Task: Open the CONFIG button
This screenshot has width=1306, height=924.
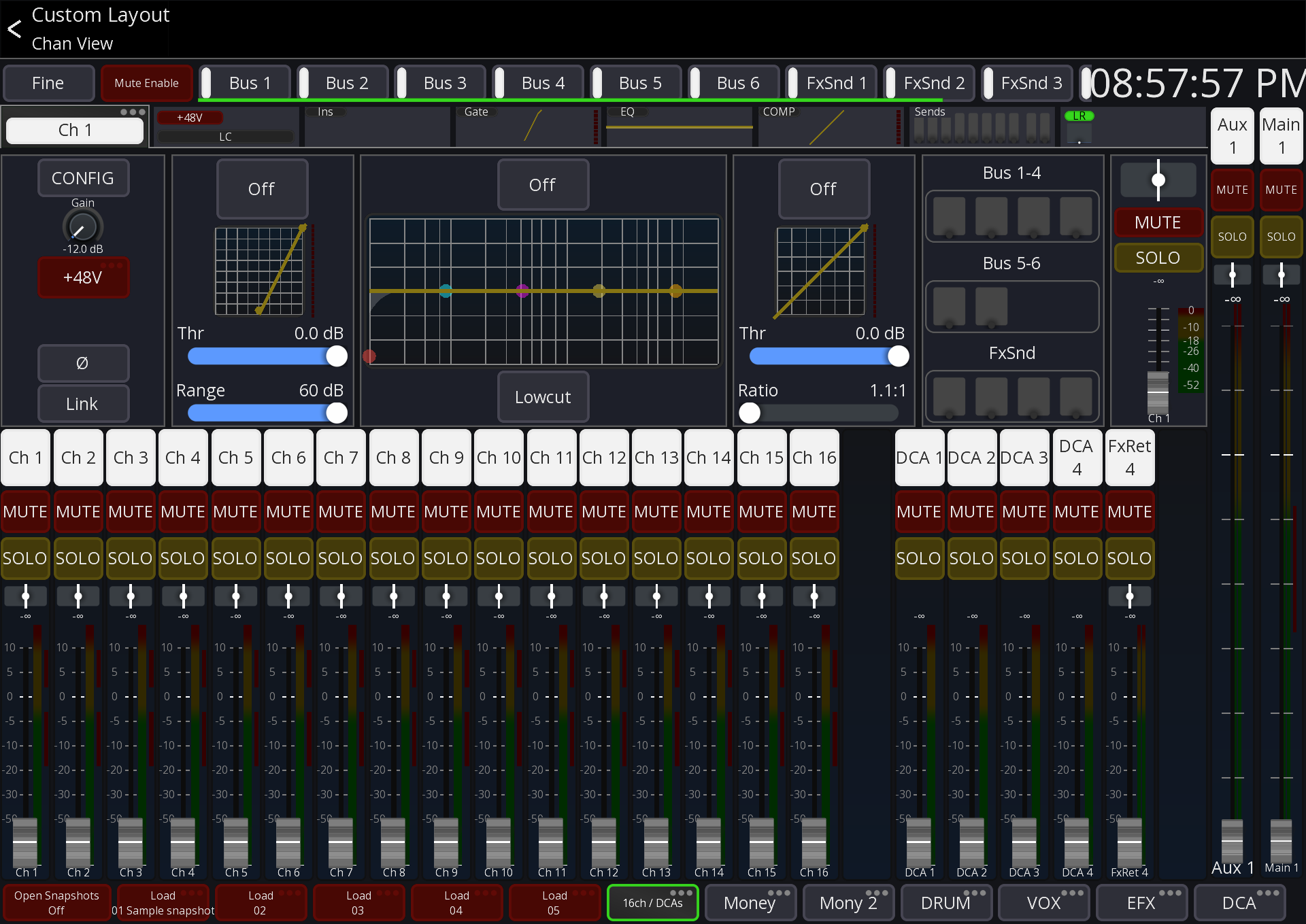Action: point(83,178)
